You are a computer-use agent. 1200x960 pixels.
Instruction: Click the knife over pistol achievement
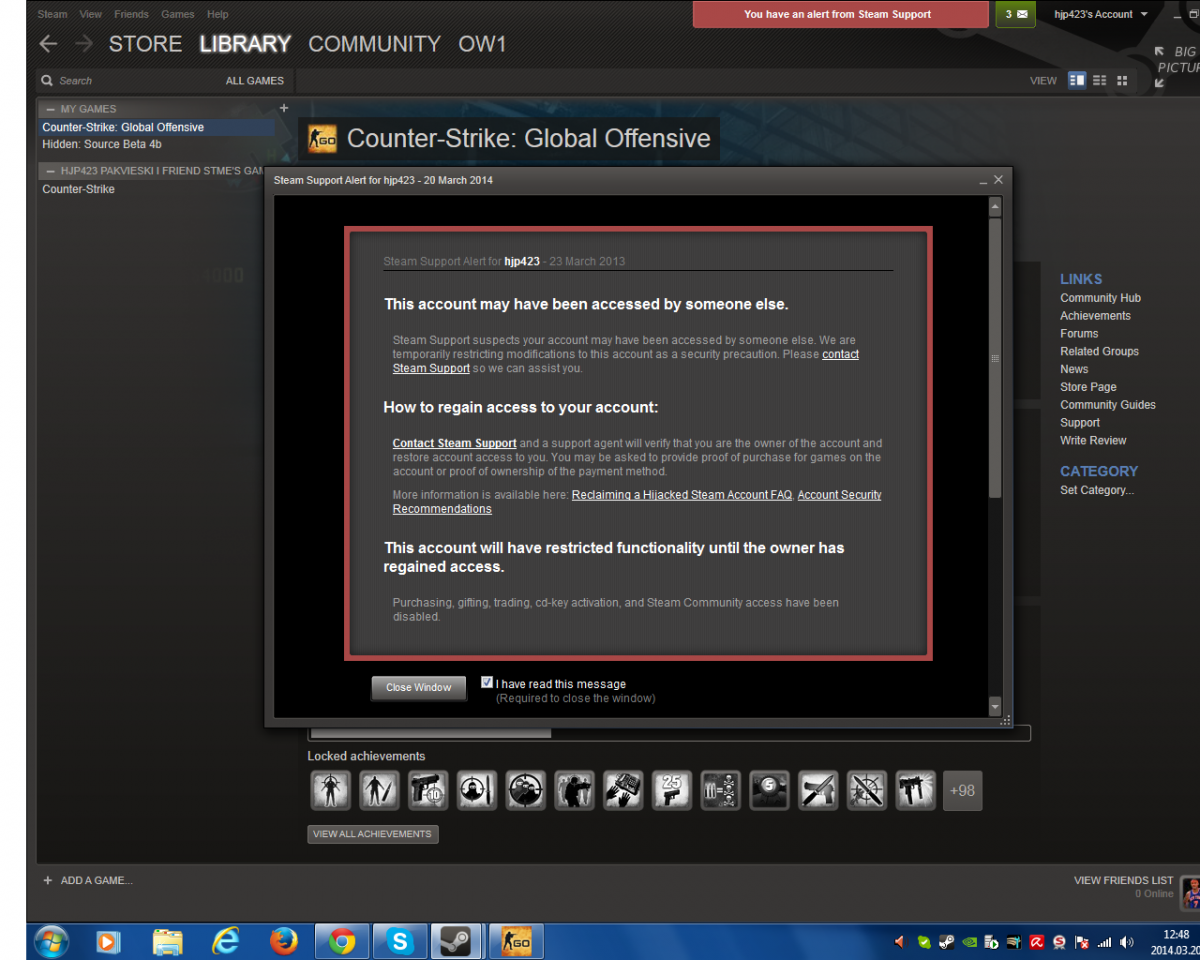click(x=818, y=790)
